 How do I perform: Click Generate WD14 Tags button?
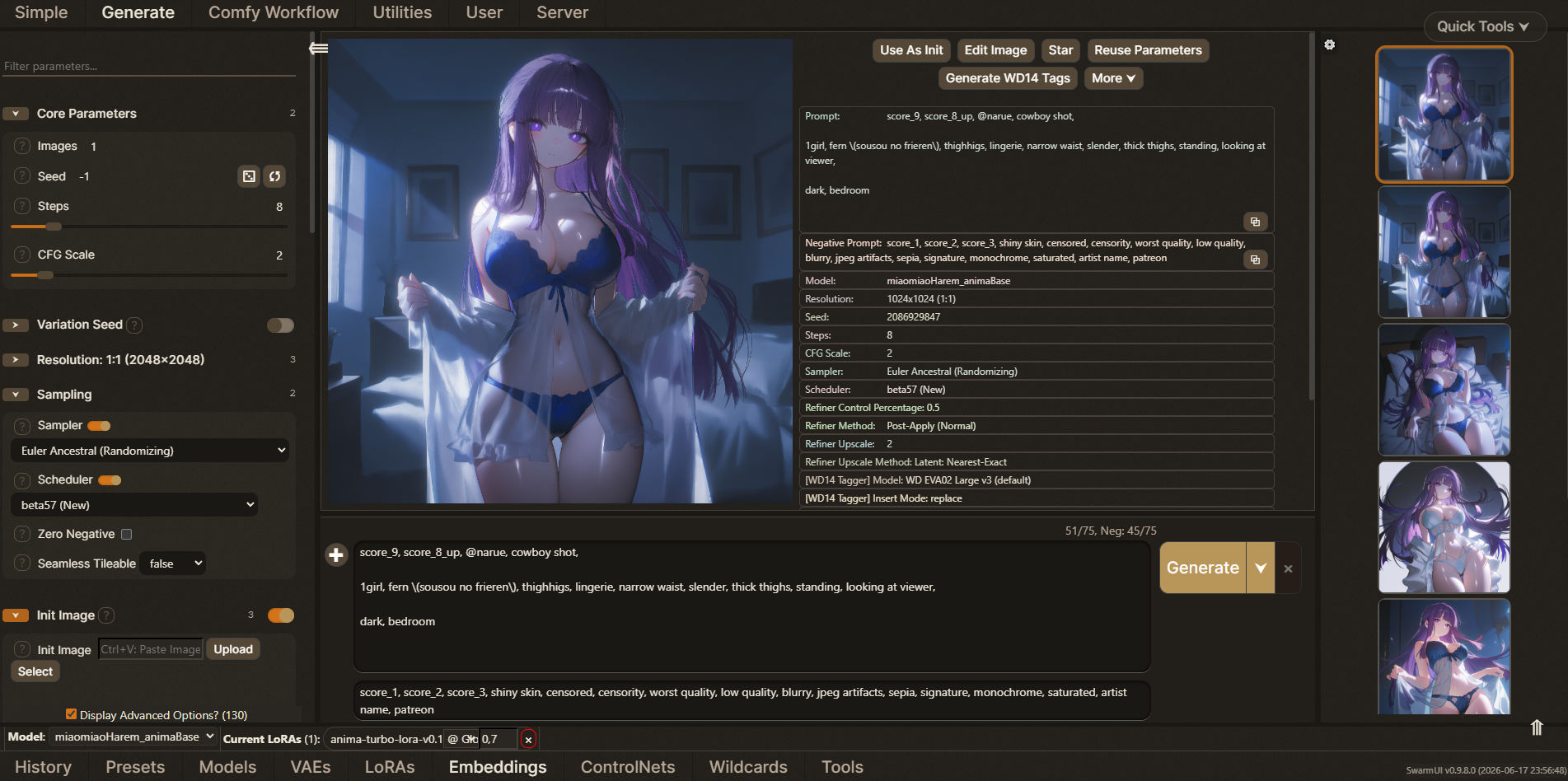pyautogui.click(x=1008, y=78)
